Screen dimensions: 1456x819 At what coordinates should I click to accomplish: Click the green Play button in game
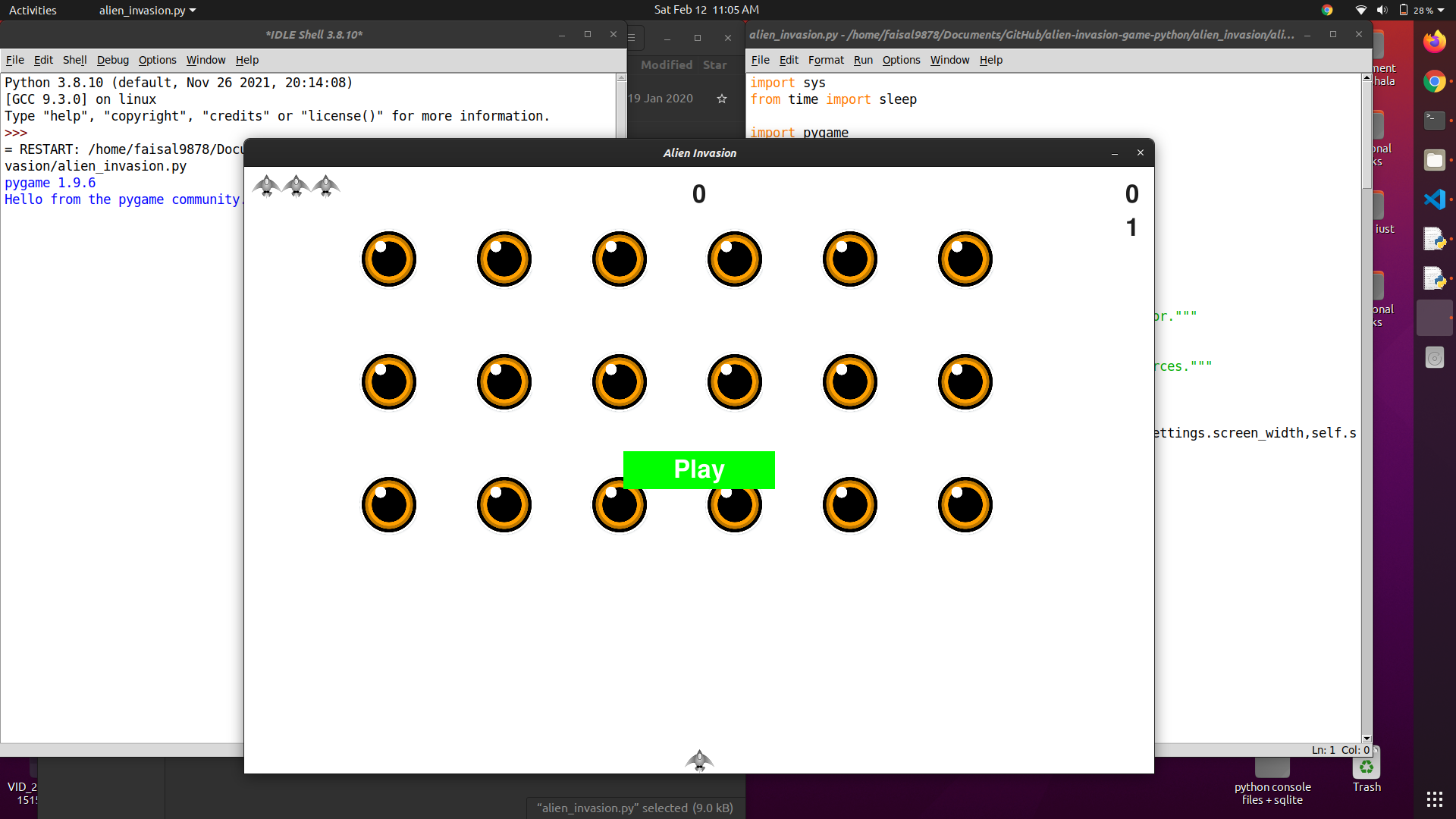698,469
